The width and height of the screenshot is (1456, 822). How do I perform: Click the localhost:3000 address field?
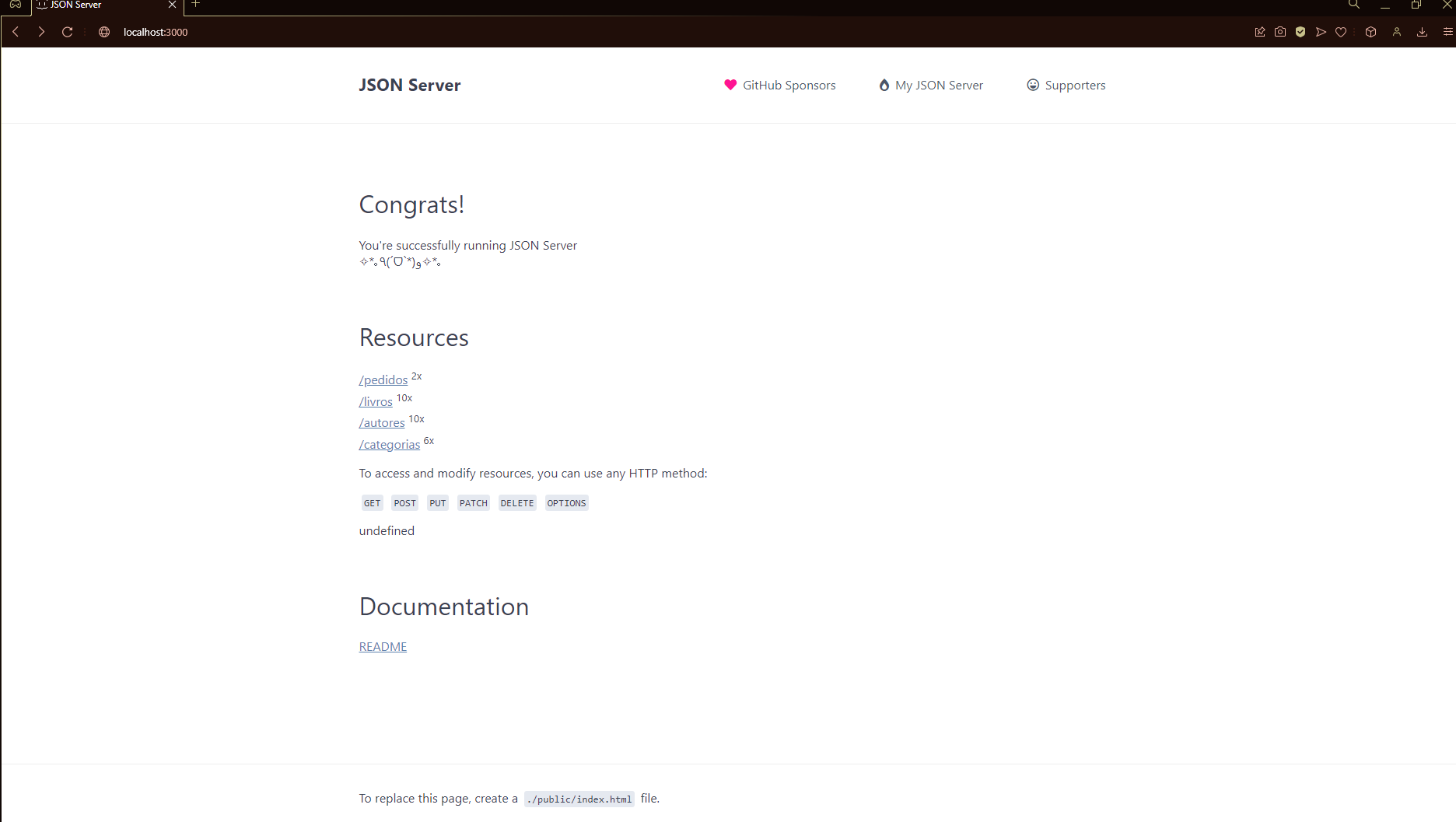pos(156,32)
